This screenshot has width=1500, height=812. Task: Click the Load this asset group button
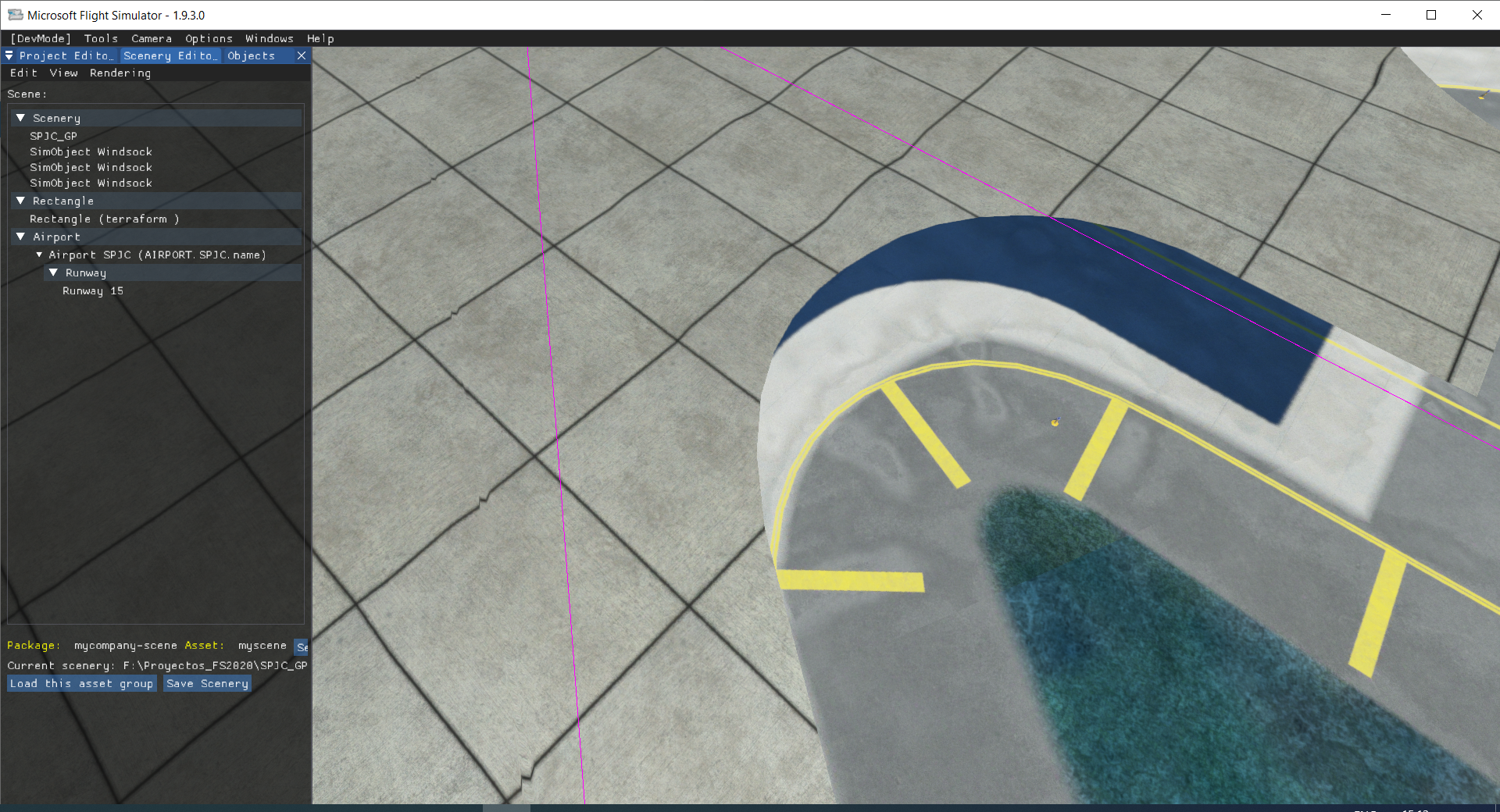click(x=80, y=683)
